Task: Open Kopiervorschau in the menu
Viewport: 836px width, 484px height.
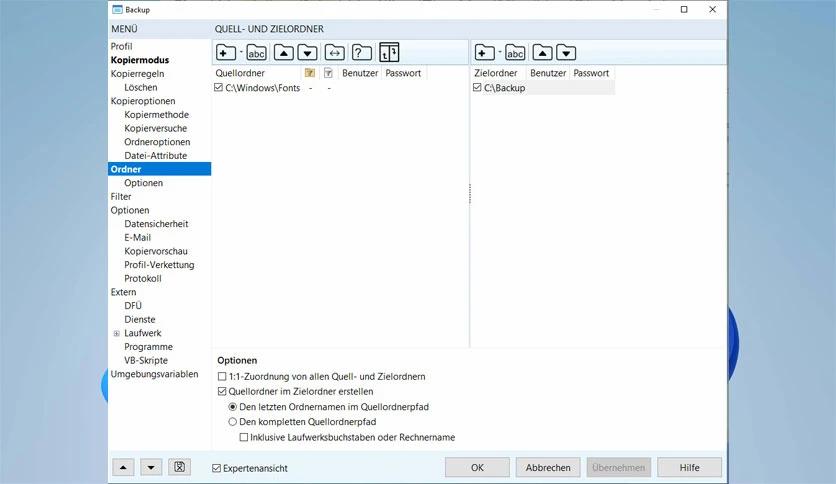Action: coord(156,251)
